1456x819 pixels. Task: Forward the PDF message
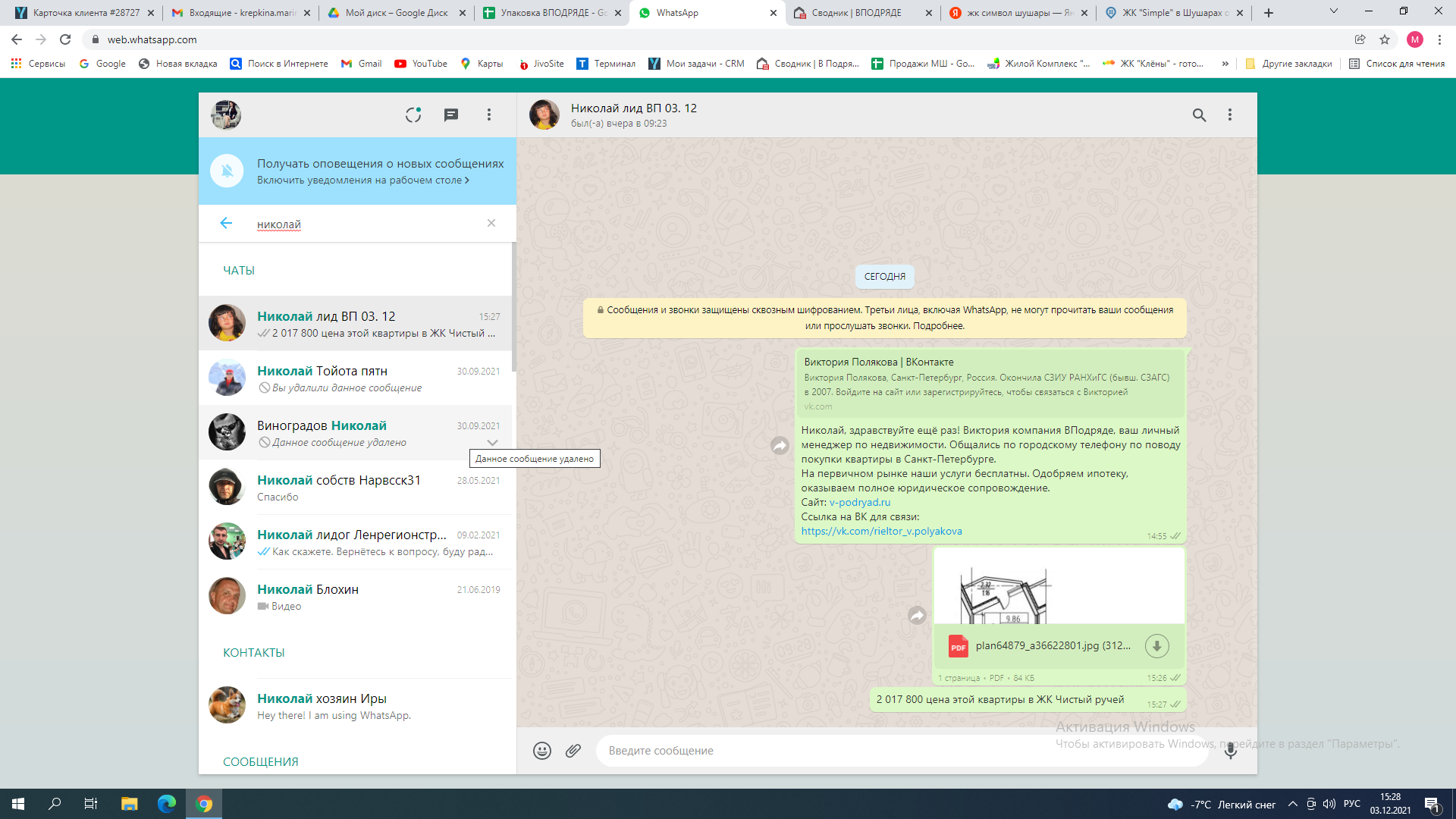[917, 616]
